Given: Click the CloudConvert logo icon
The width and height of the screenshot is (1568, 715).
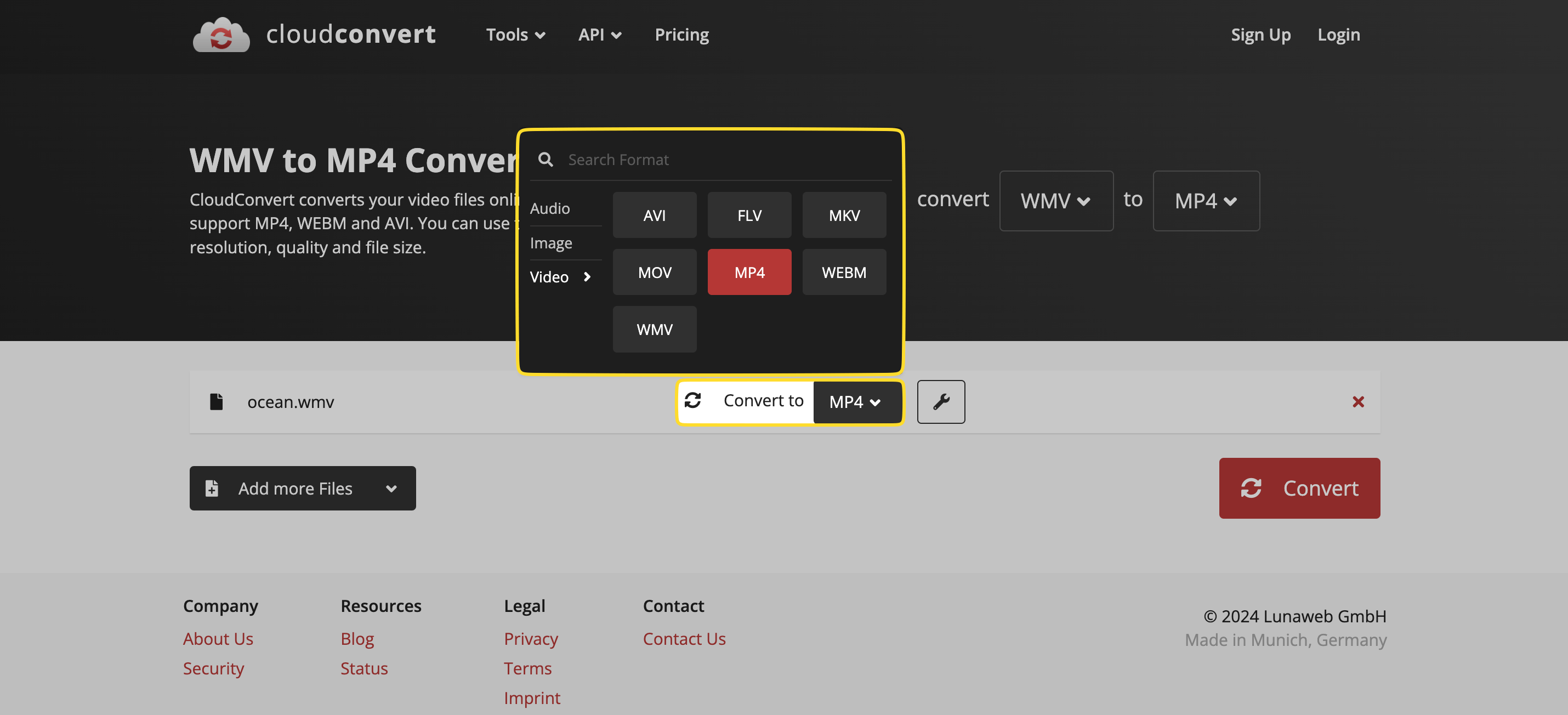Looking at the screenshot, I should [221, 33].
